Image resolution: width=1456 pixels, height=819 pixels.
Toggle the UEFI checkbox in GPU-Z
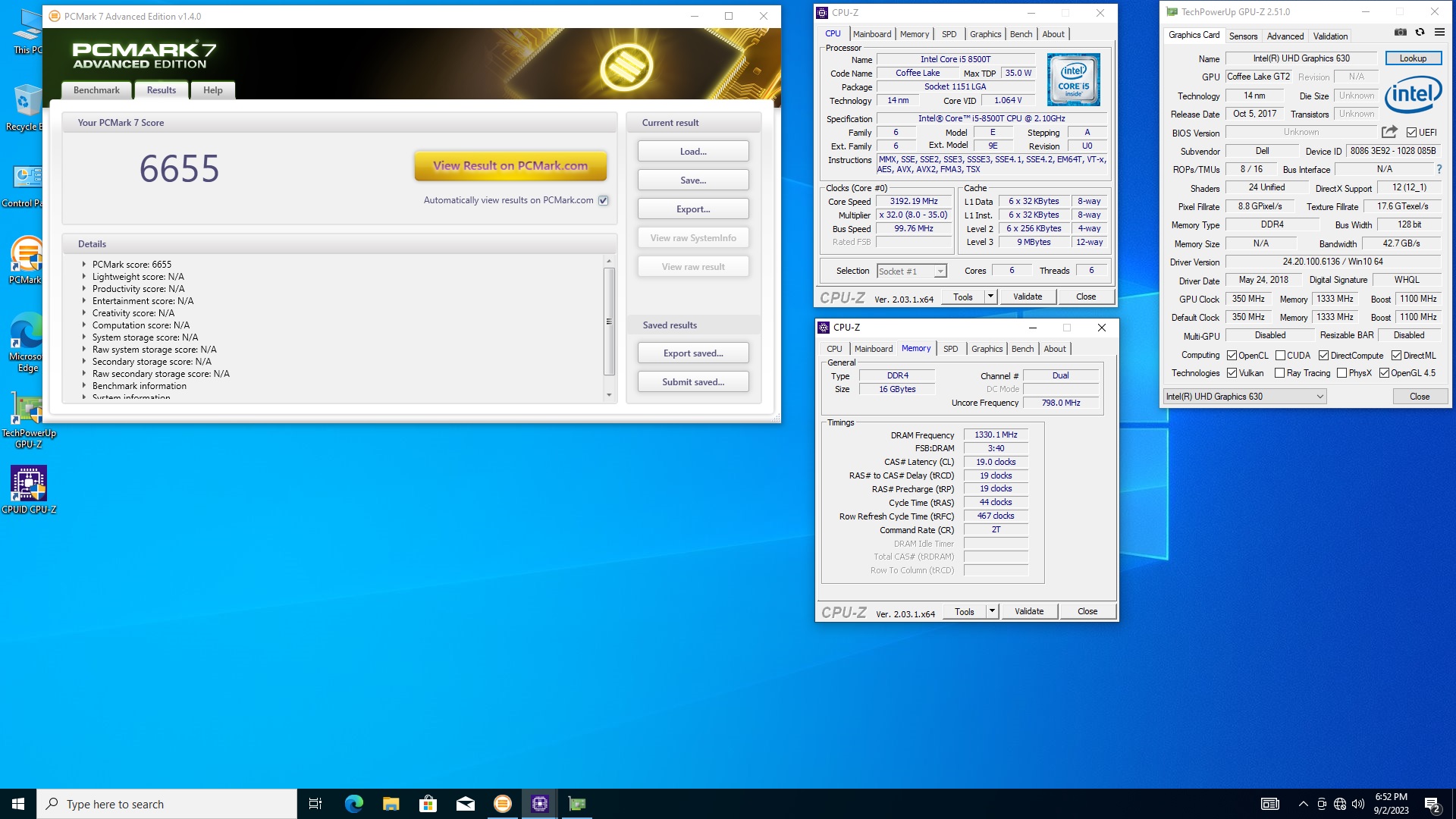(x=1411, y=133)
